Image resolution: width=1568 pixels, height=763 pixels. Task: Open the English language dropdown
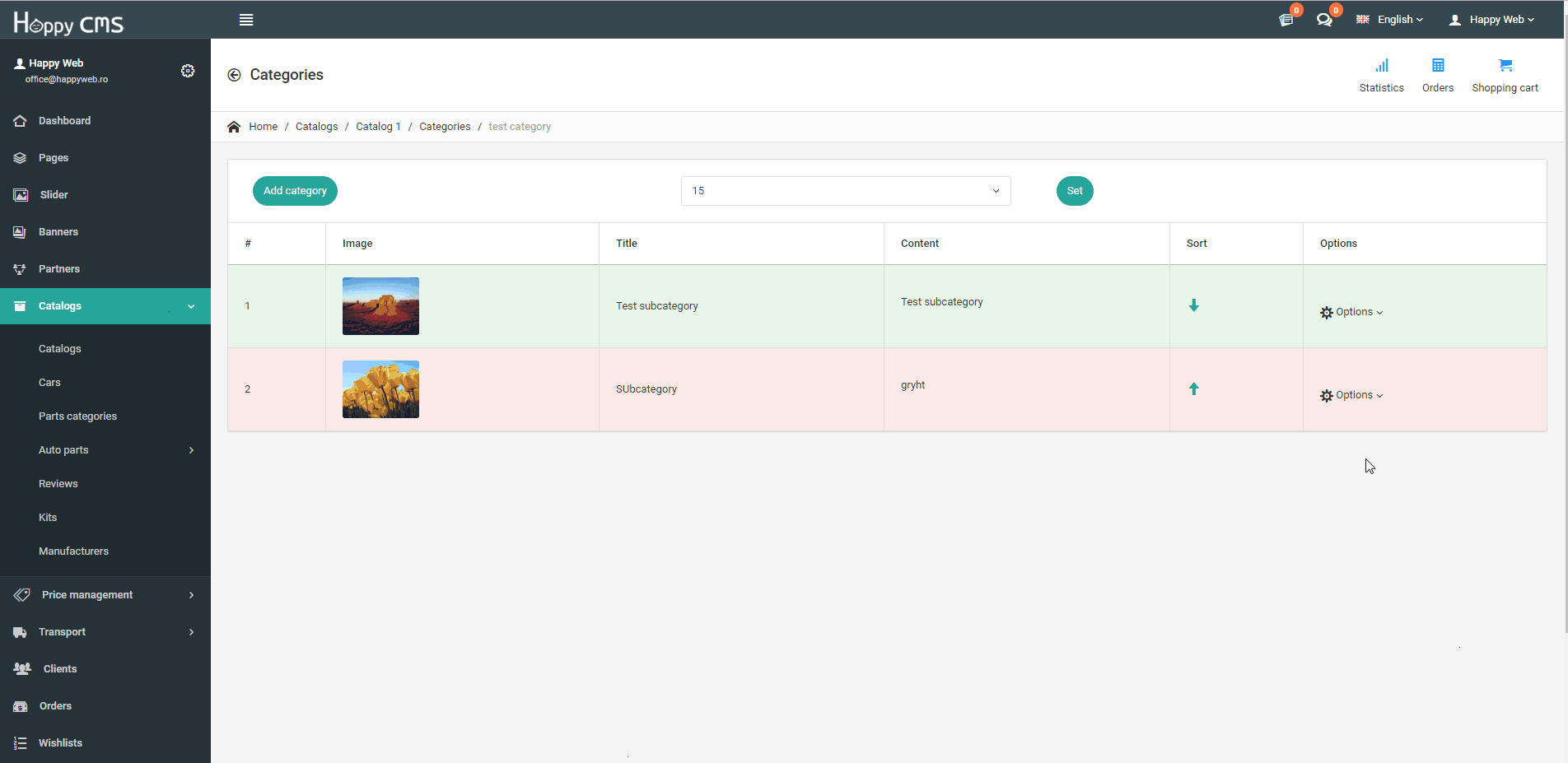tap(1390, 20)
